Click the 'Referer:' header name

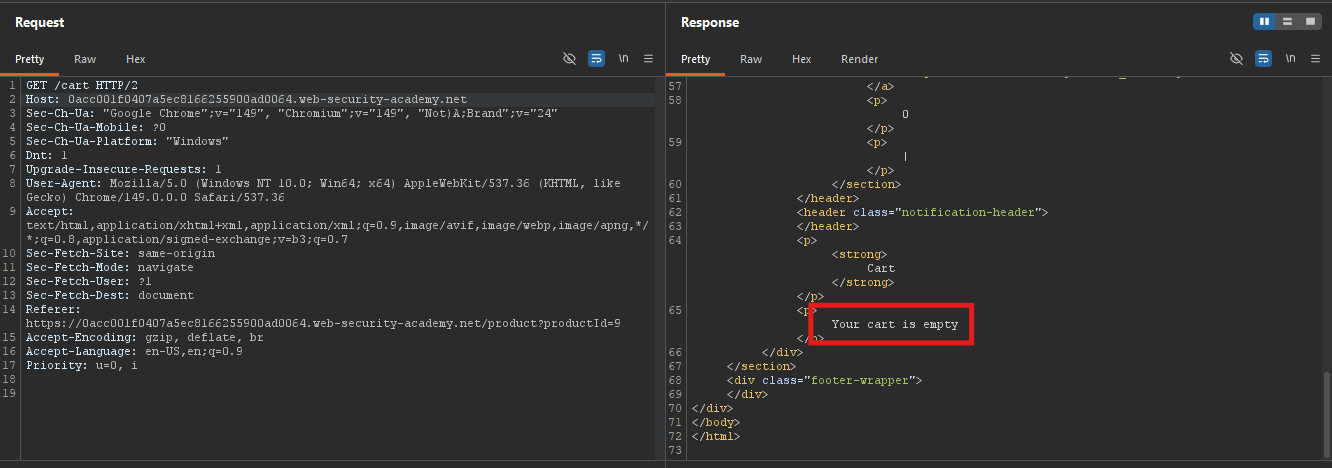click(x=54, y=310)
